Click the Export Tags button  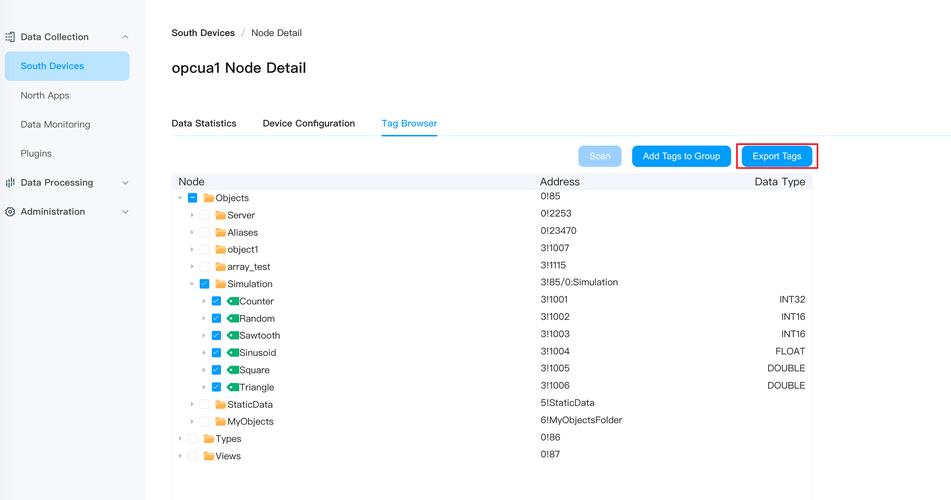coord(777,156)
